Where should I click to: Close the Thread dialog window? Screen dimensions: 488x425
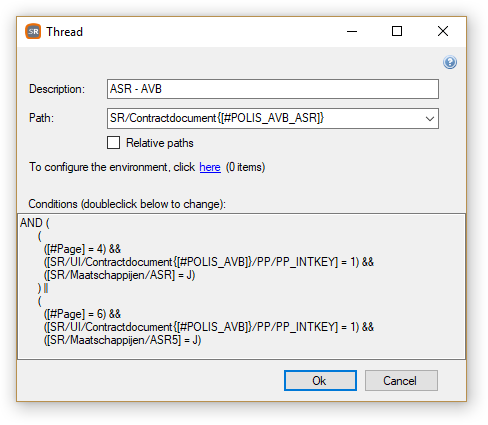443,31
